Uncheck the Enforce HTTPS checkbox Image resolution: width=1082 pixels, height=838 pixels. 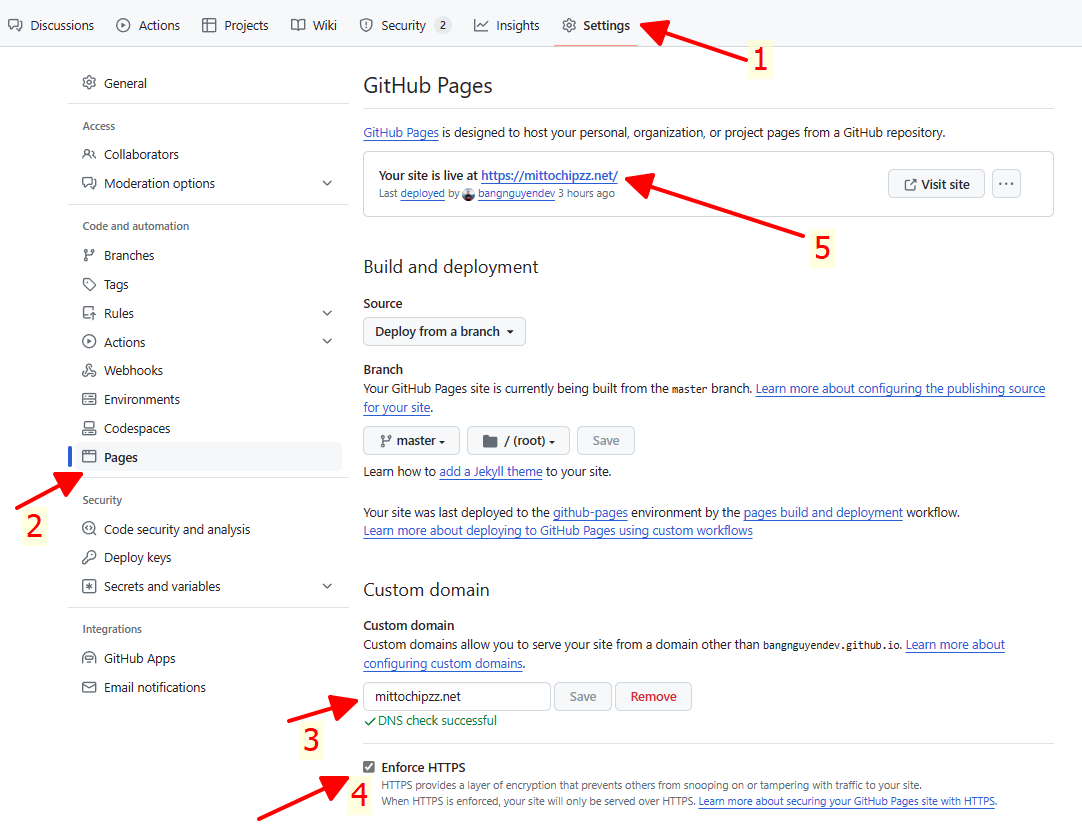tap(369, 767)
